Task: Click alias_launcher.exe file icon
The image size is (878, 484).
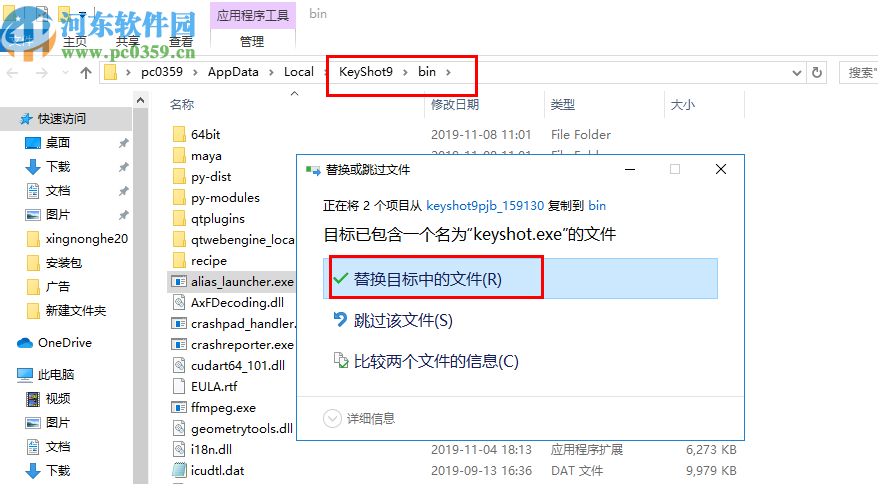Action: (x=179, y=281)
